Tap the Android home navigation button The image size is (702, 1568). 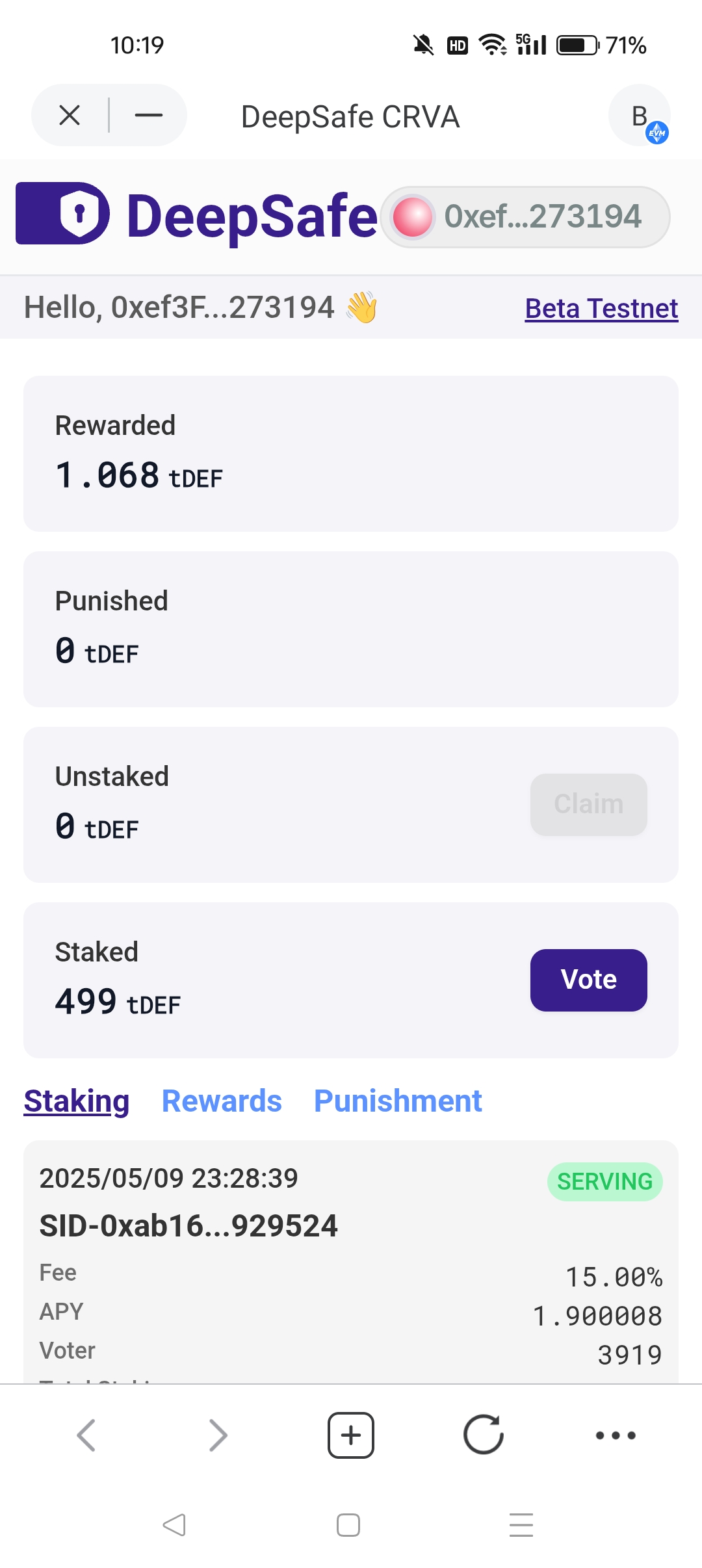coord(348,1524)
